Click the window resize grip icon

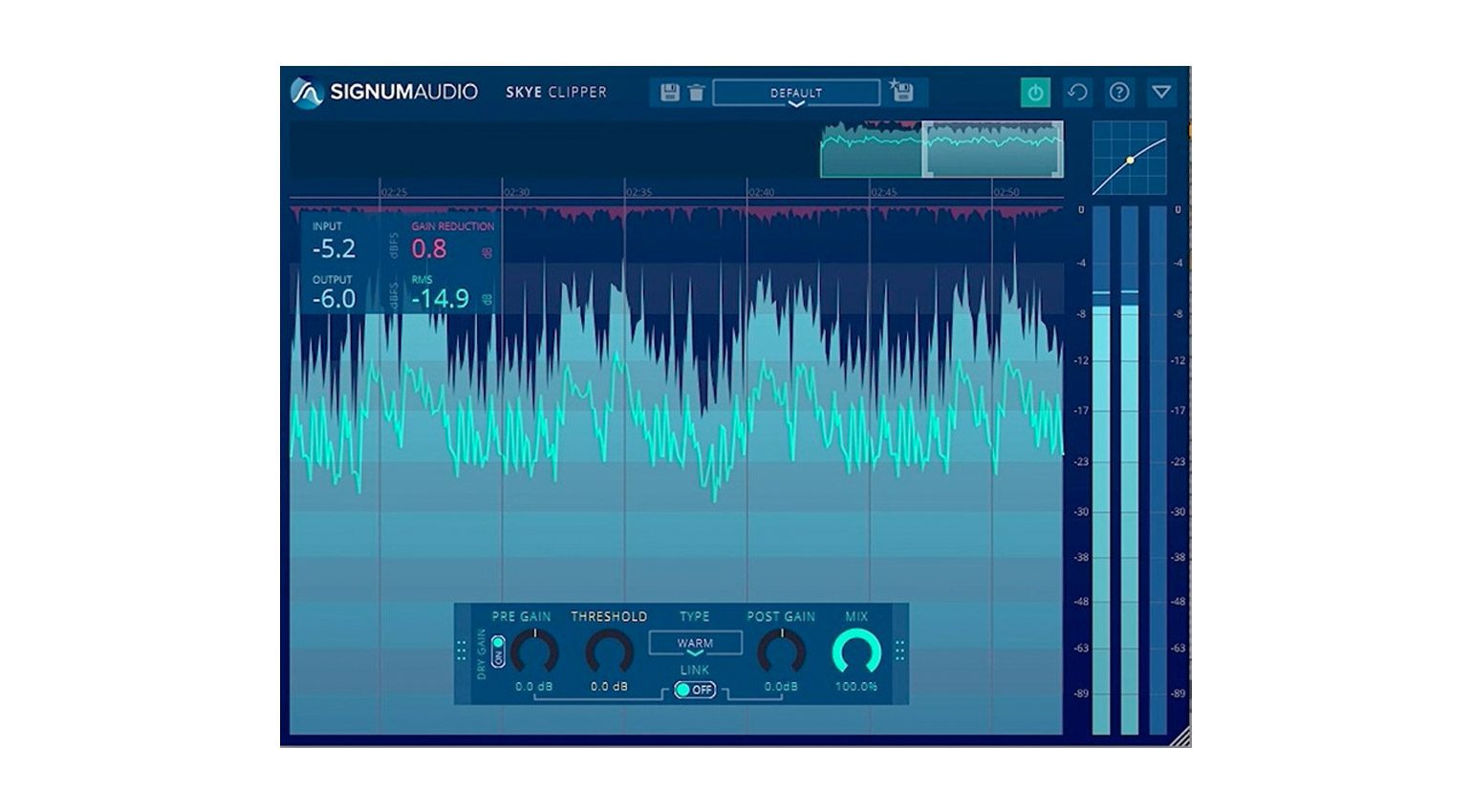1180,736
